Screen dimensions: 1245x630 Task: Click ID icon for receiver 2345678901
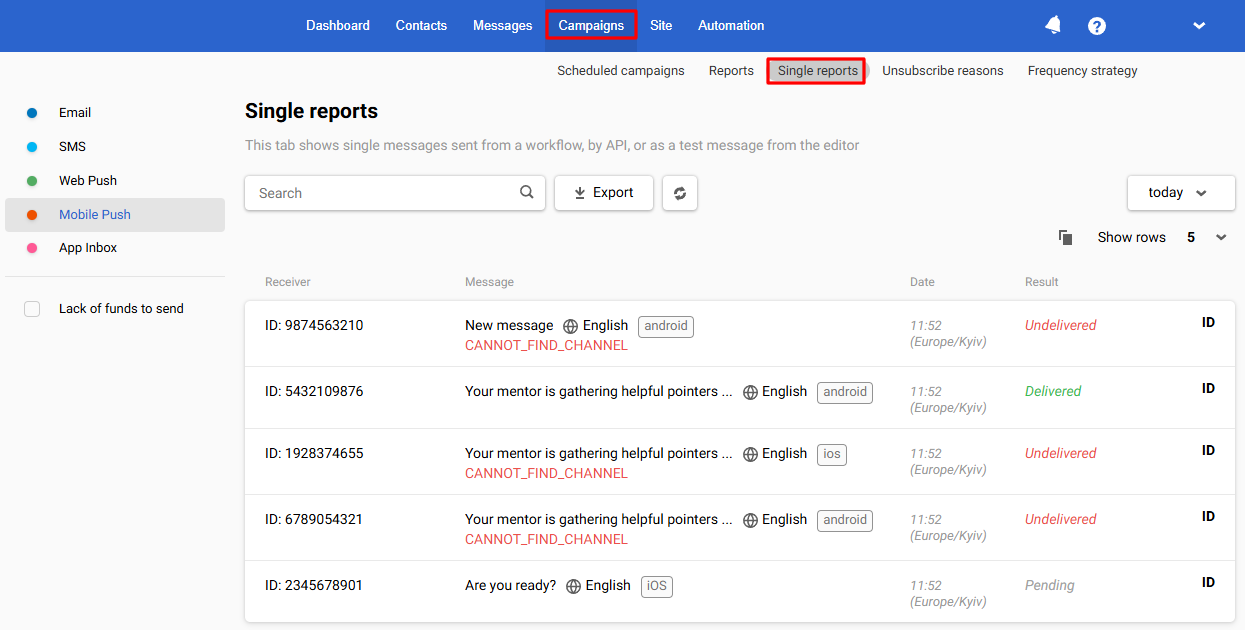coord(1208,583)
